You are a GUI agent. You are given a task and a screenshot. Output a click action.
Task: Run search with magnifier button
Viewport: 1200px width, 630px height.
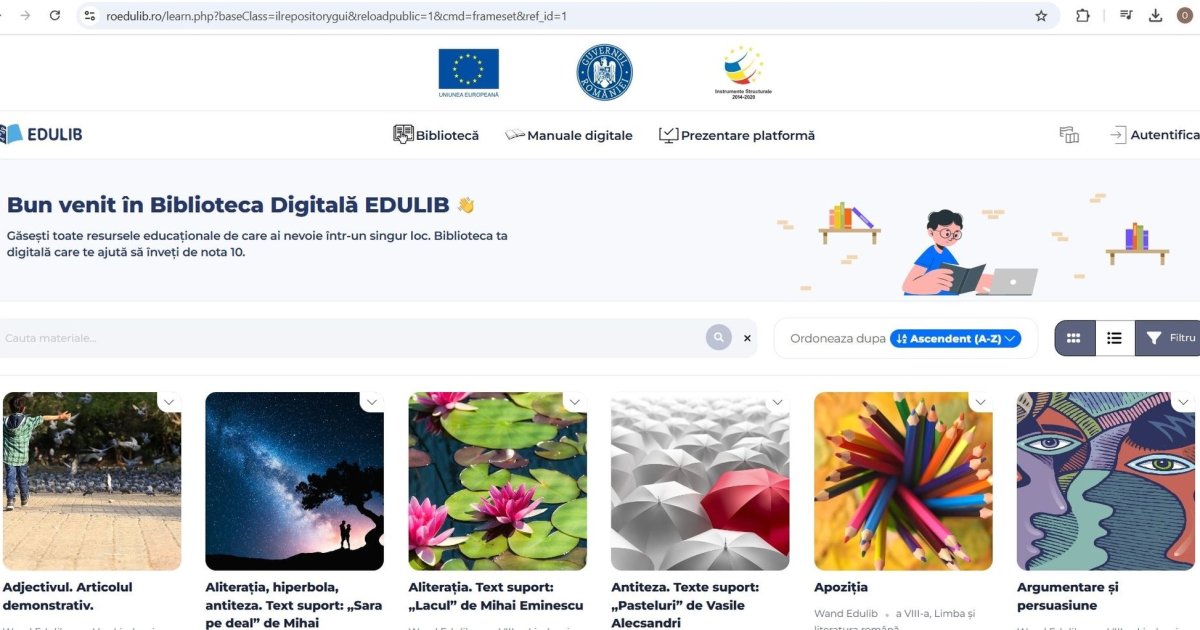coord(719,338)
